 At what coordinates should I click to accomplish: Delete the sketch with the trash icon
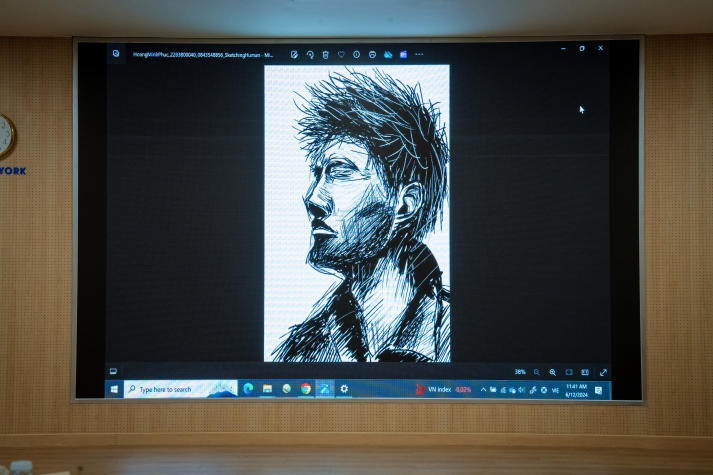pos(326,55)
